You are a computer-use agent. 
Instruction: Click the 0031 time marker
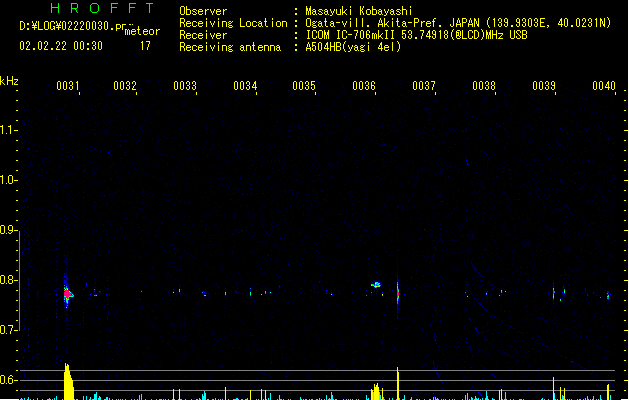[x=68, y=86]
